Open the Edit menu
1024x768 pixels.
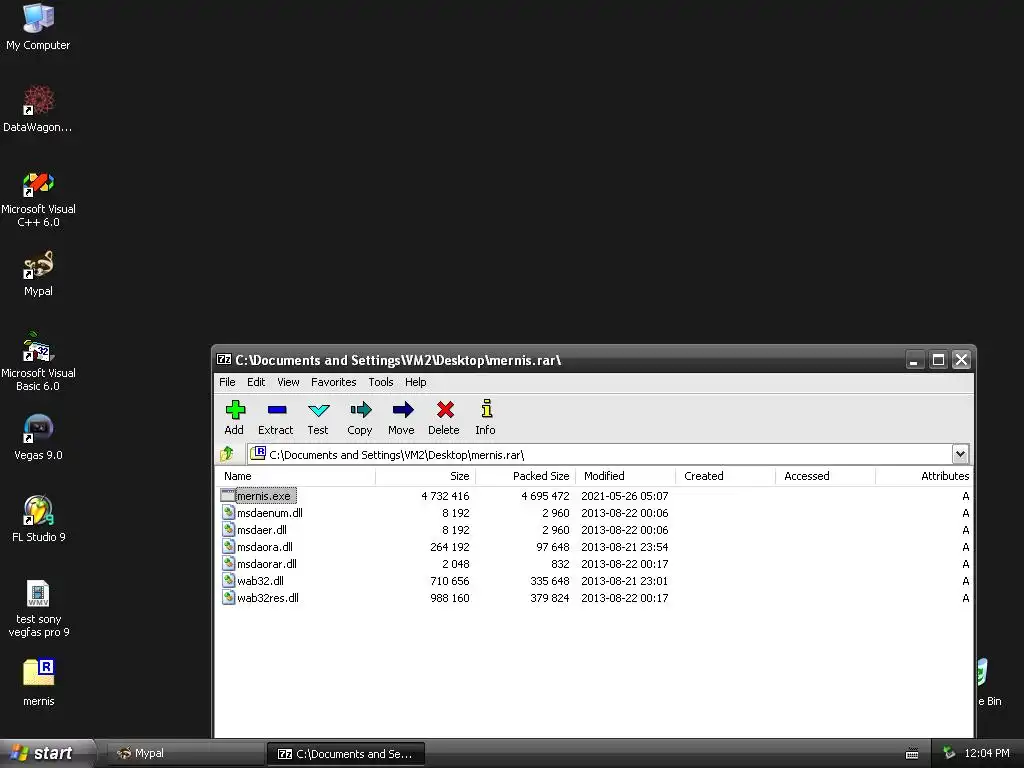pos(256,382)
